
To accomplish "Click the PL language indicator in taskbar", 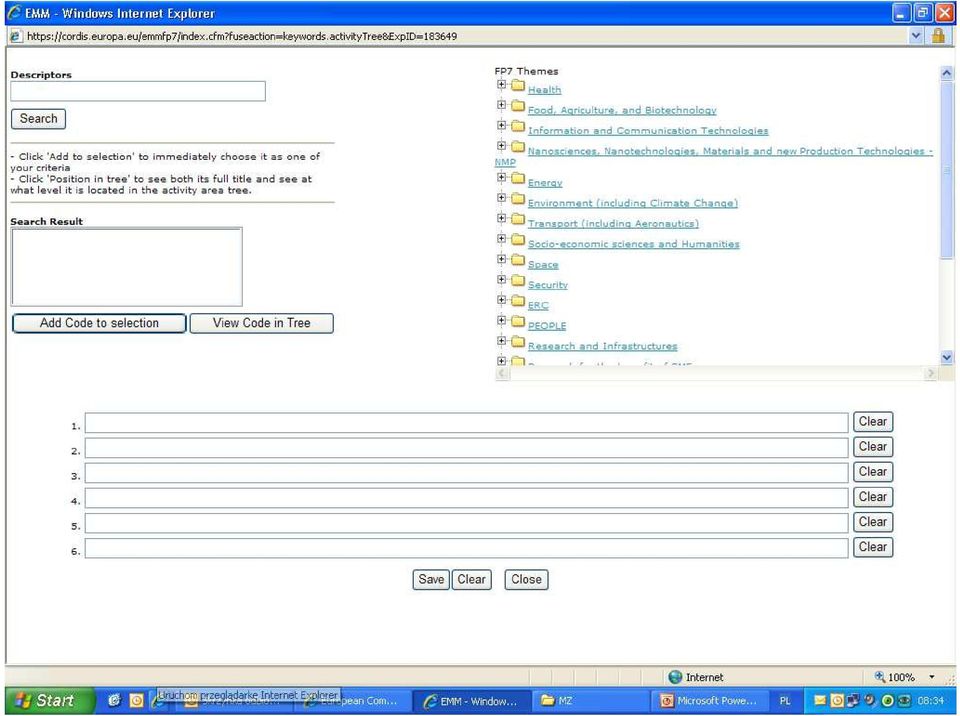I will tap(785, 701).
